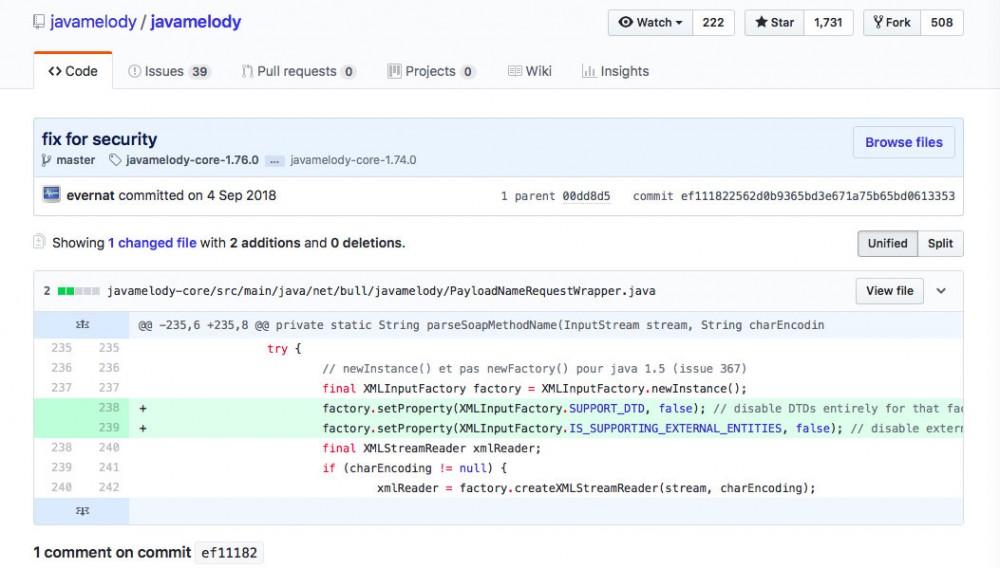Click the tag icon beside javamelody-core-1.76.0
Viewport: 1000px width, 568px height.
(x=115, y=160)
